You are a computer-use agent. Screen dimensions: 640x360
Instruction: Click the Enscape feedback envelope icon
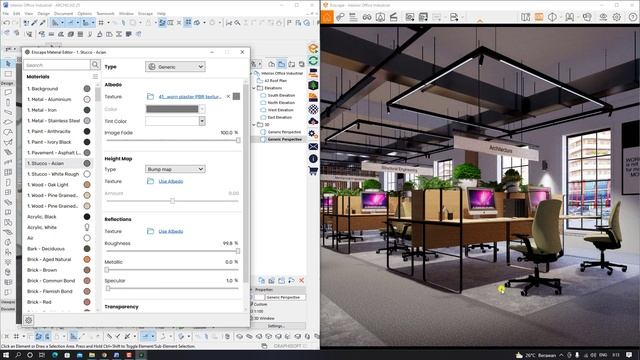313,146
